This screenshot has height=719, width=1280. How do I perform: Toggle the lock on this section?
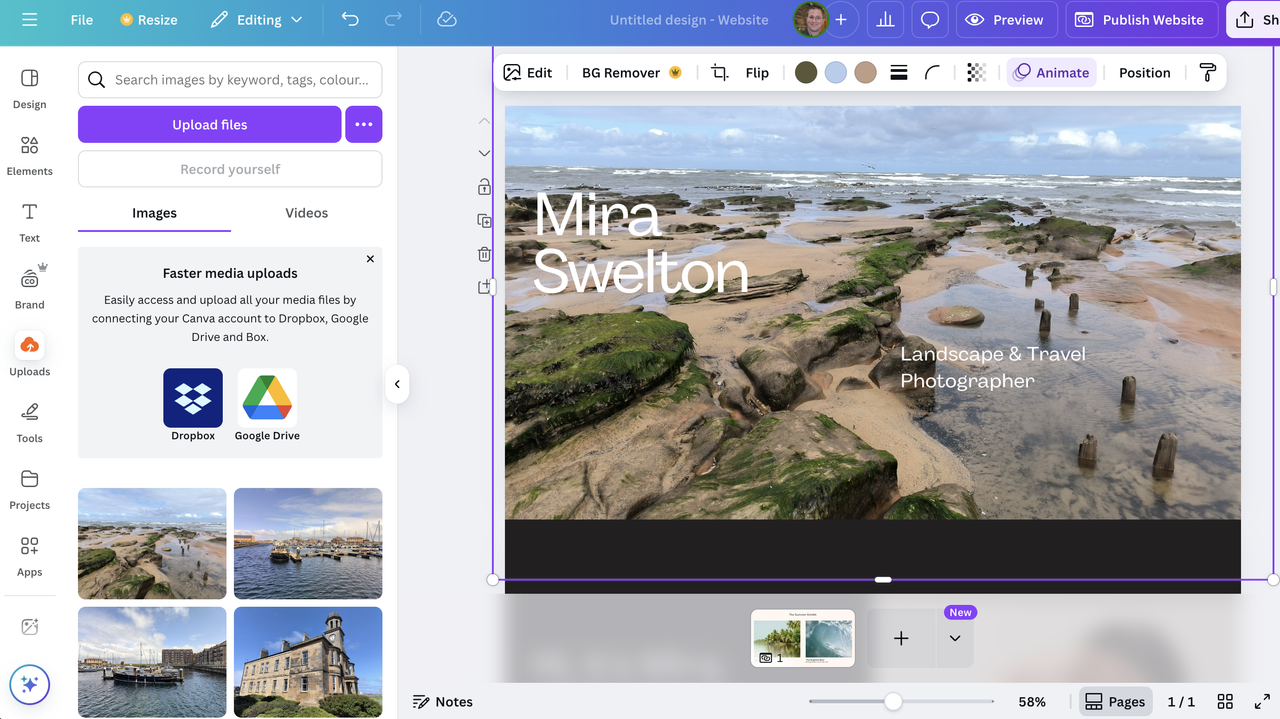pyautogui.click(x=484, y=187)
